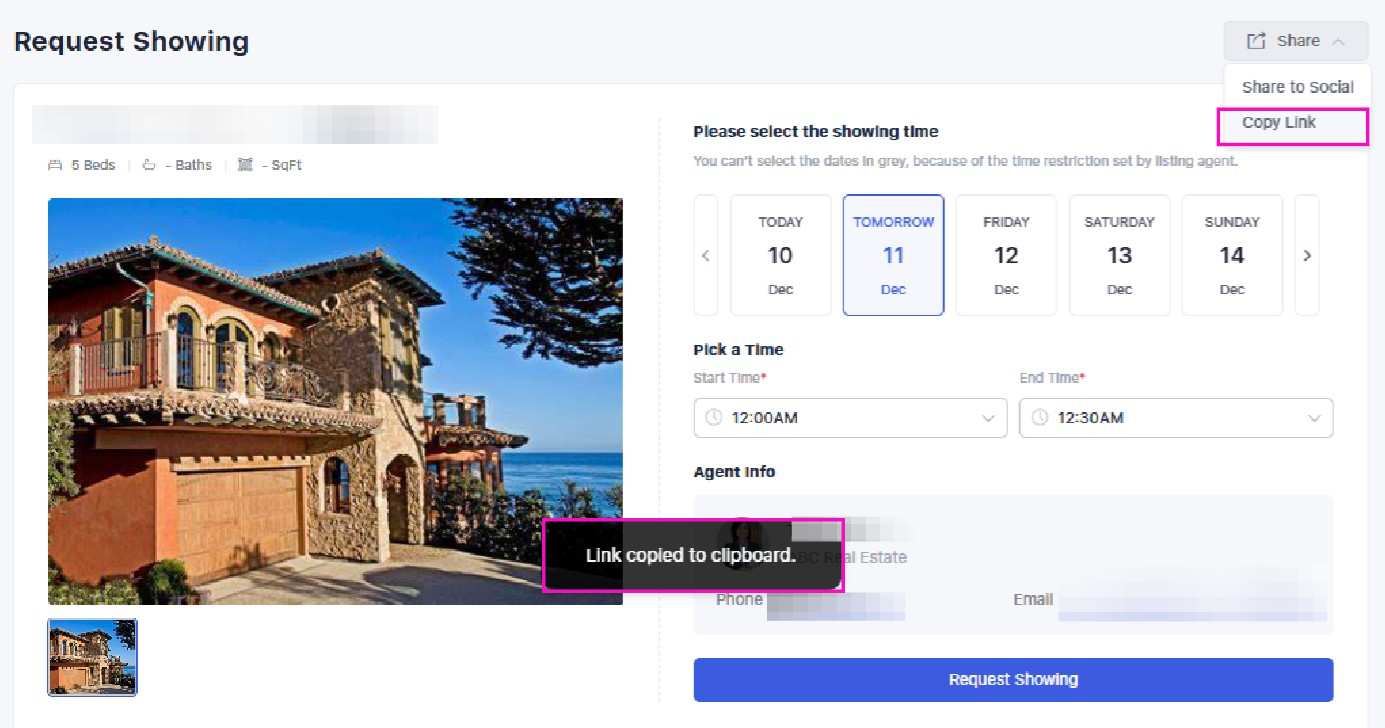The image size is (1385, 728).
Task: Go to previous dates arrow
Action: 706,255
